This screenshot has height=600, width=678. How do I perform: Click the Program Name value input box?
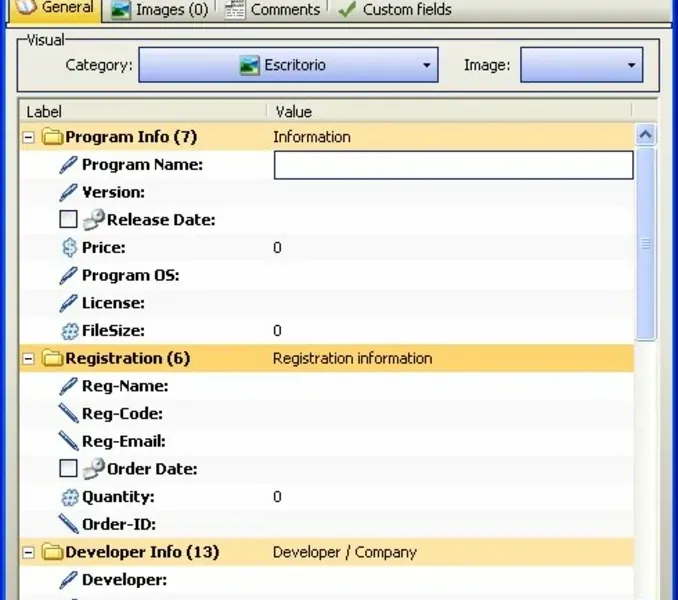point(454,165)
